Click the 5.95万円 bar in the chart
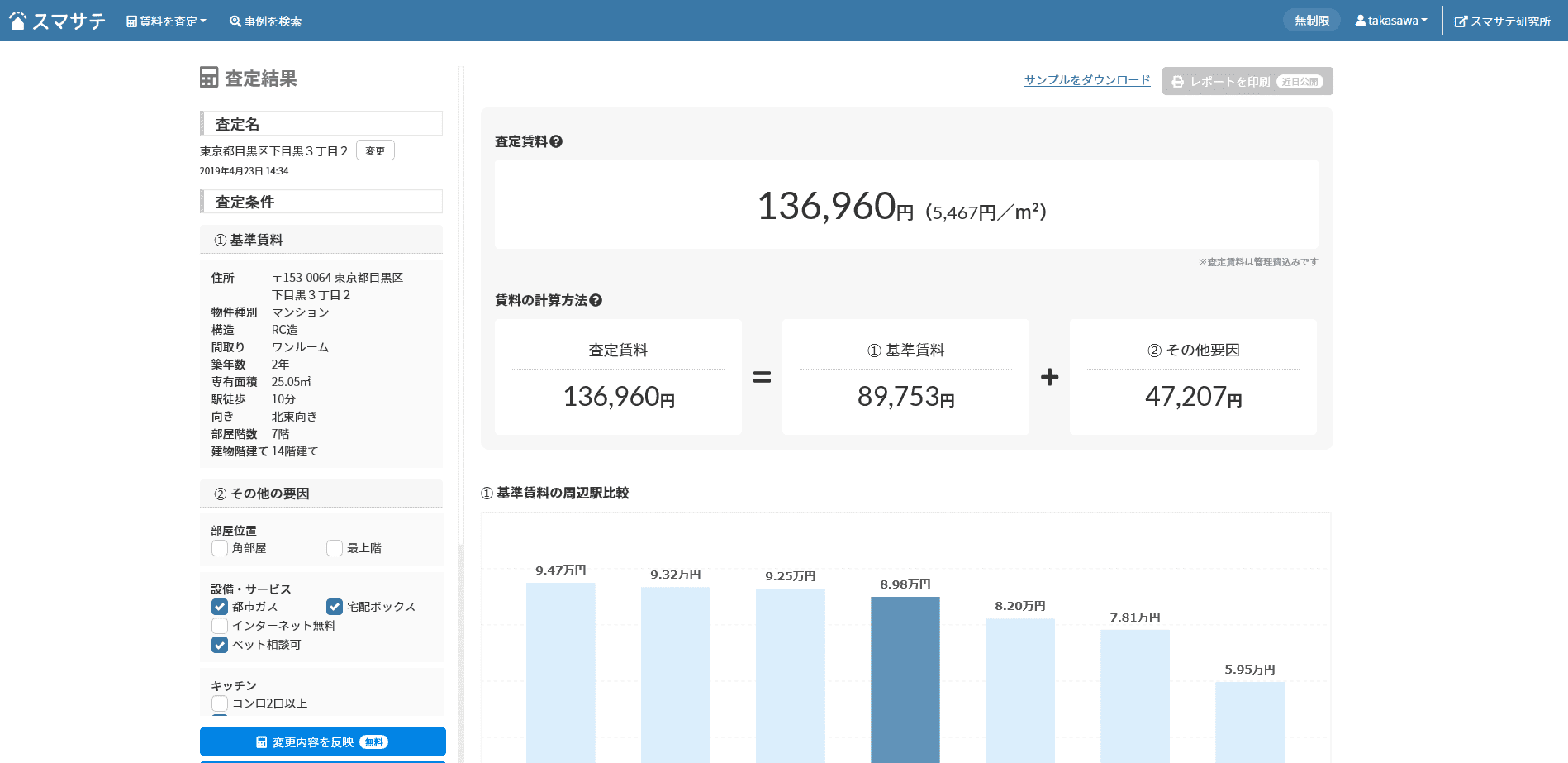 tap(1250, 722)
